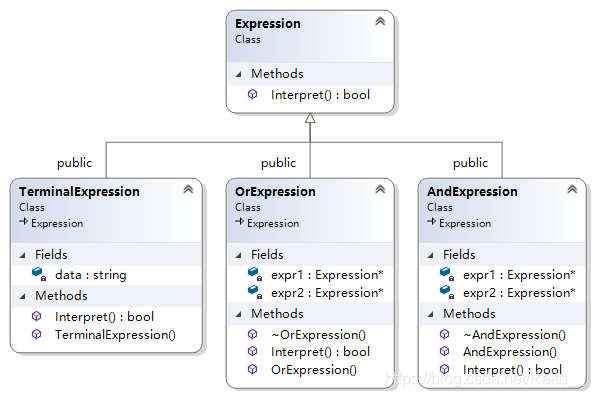Select the Interpret() : bool method in OrExpression
Viewport: 595px width, 397px height.
pos(320,352)
